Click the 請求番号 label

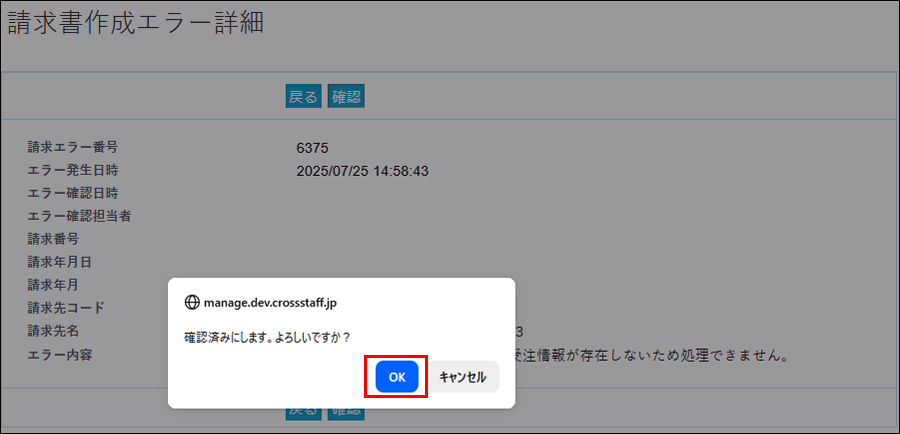click(53, 239)
